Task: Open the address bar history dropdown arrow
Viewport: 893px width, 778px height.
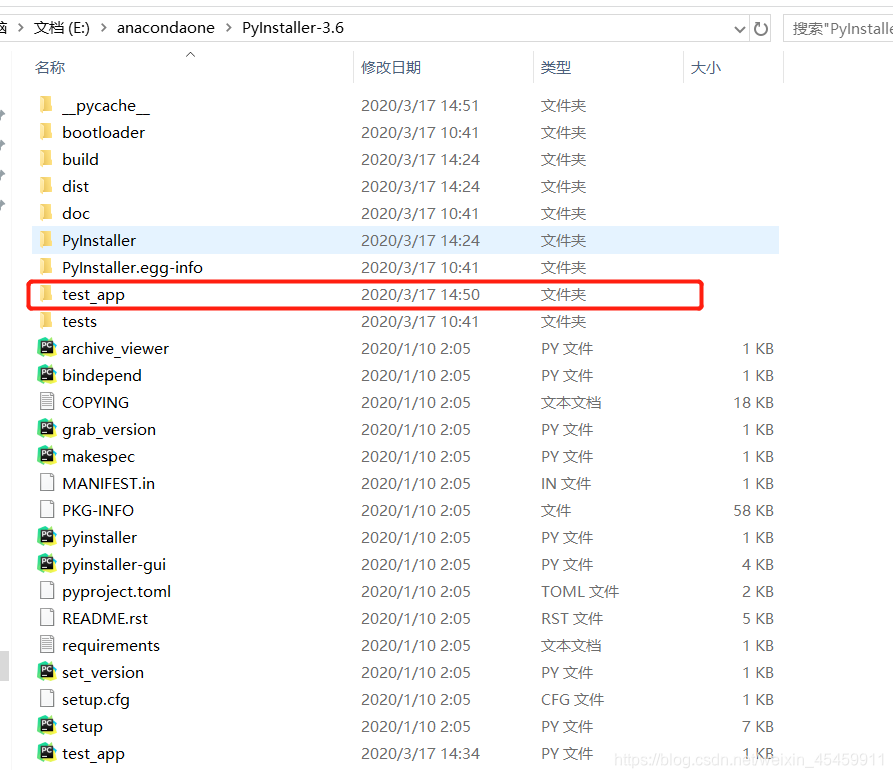Action: point(741,28)
